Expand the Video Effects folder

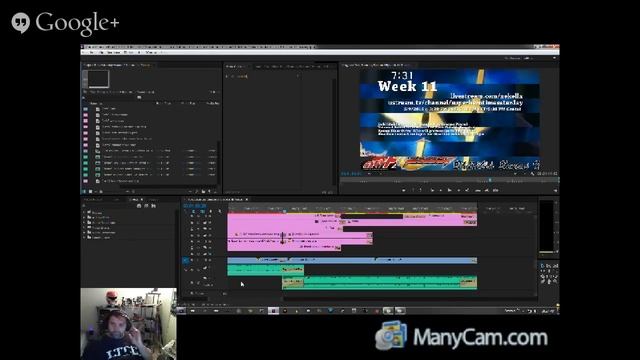tap(84, 227)
